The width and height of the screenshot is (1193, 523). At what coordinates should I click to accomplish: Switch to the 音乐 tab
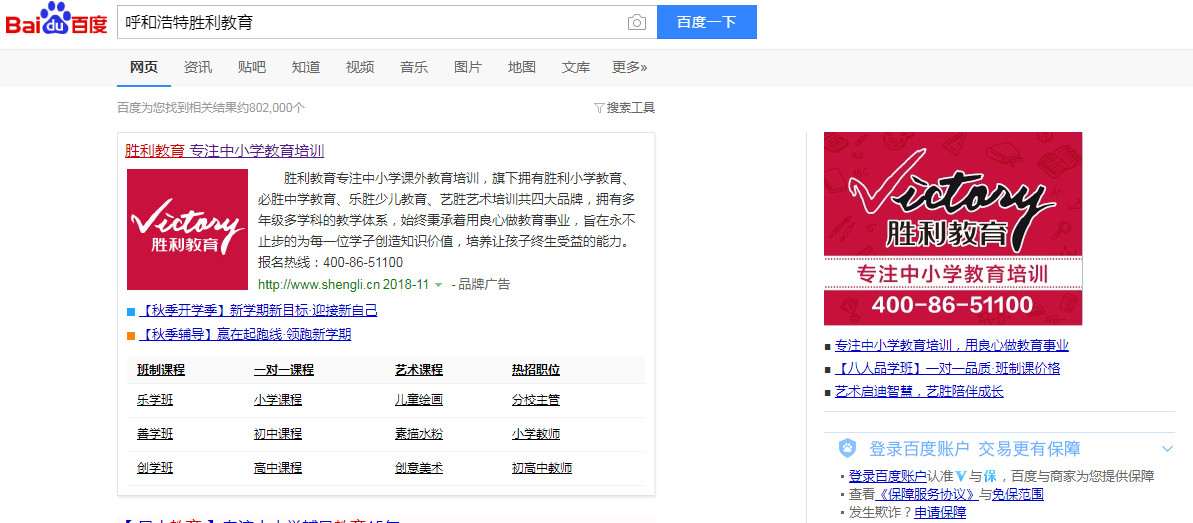pos(414,67)
